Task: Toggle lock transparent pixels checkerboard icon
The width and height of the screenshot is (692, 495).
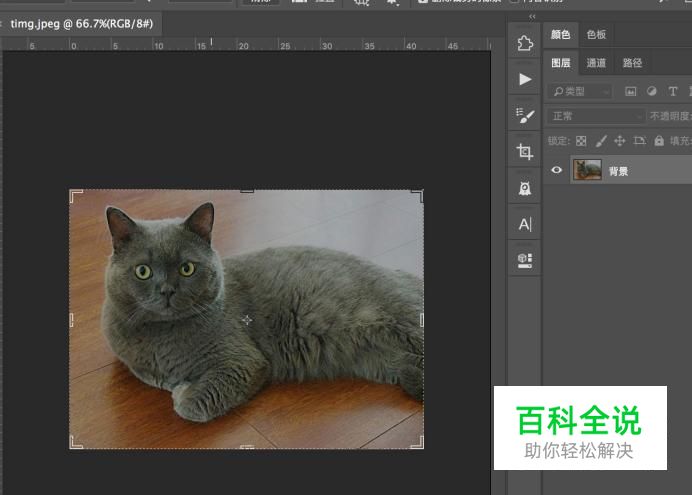Action: pos(581,141)
